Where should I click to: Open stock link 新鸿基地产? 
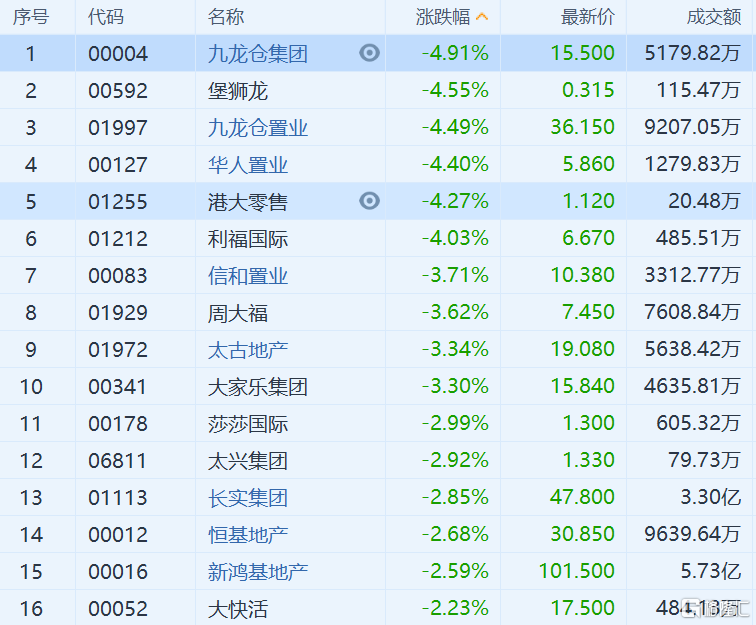click(258, 572)
